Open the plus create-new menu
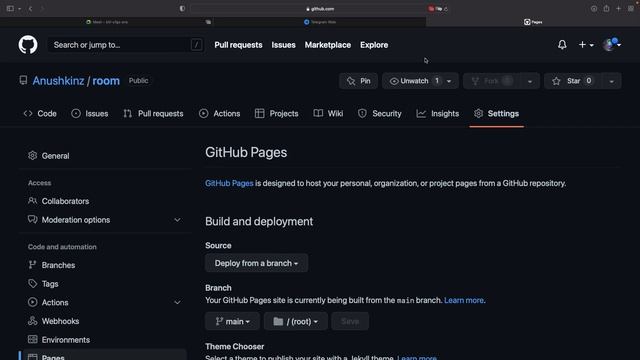Screen dimensions: 640x360 tap(586, 45)
